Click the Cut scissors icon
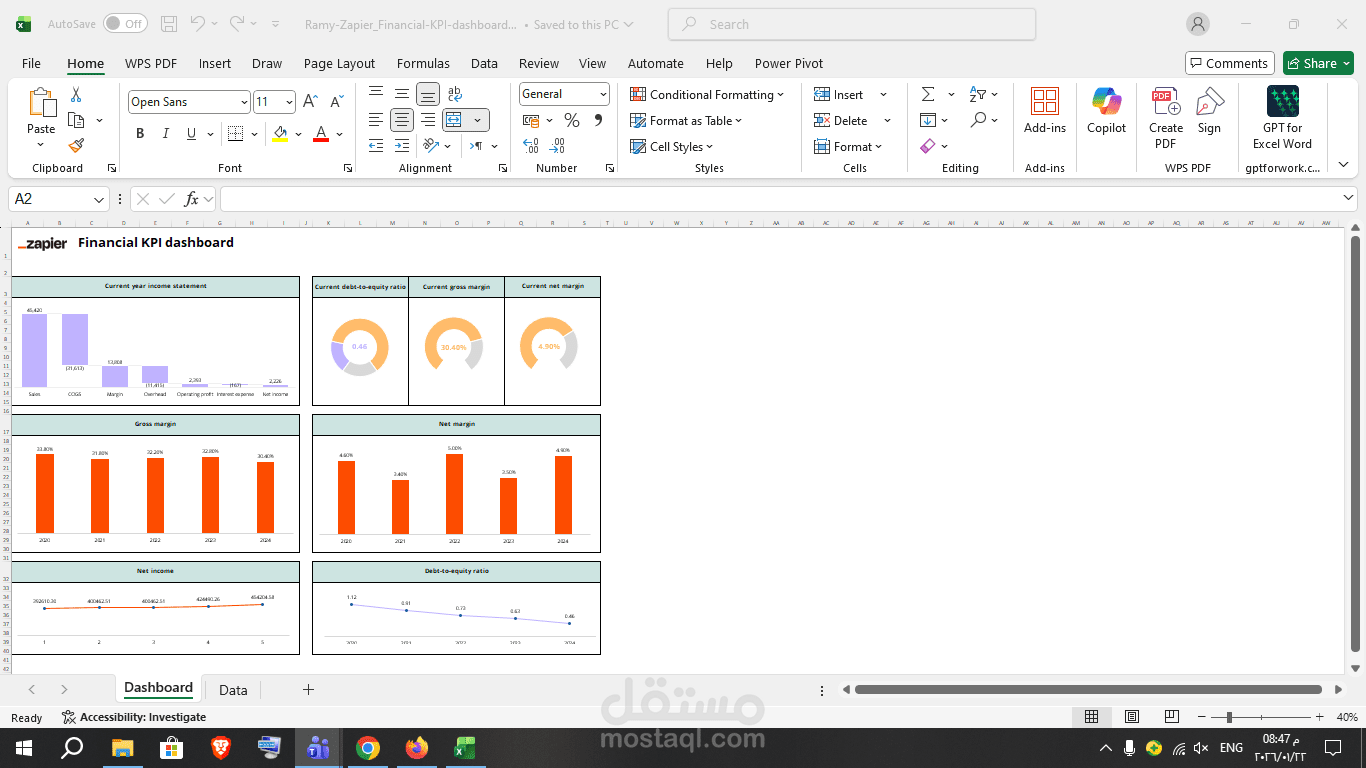Image resolution: width=1366 pixels, height=768 pixels. 76,95
